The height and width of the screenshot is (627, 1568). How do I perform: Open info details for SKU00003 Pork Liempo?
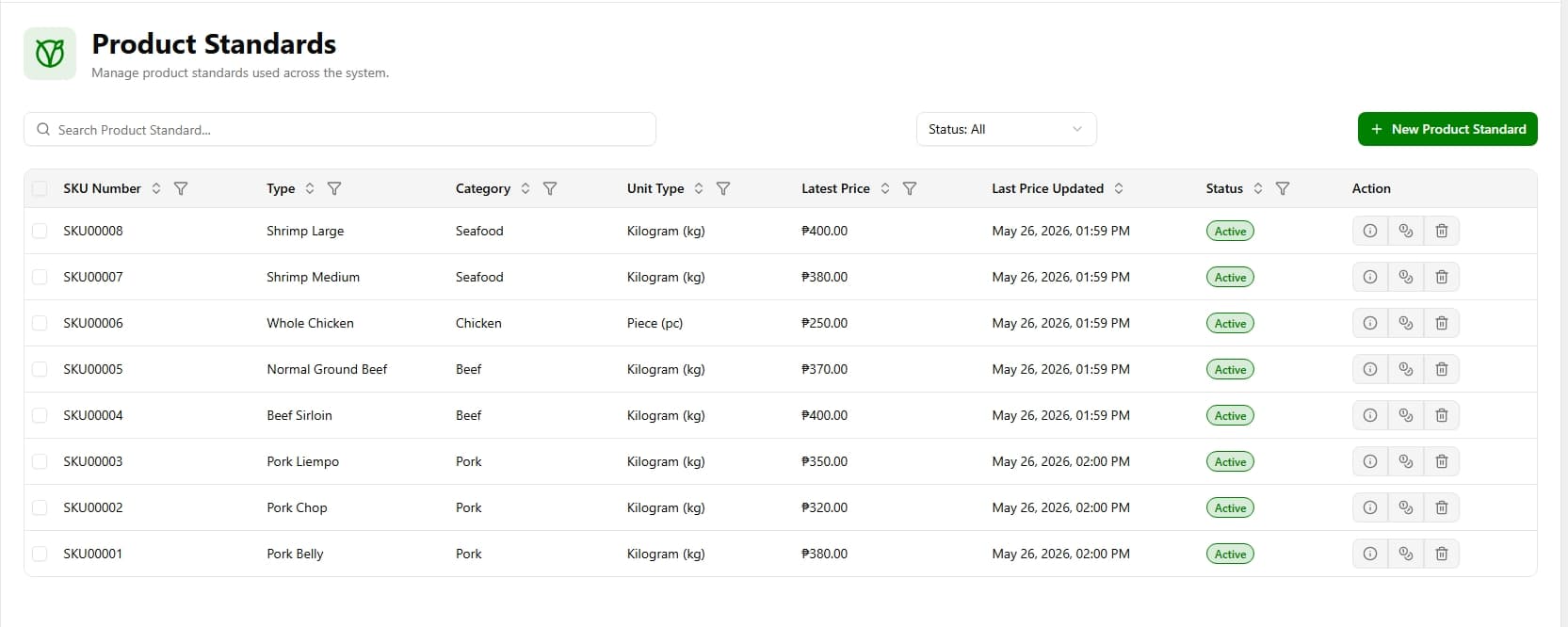1370,461
